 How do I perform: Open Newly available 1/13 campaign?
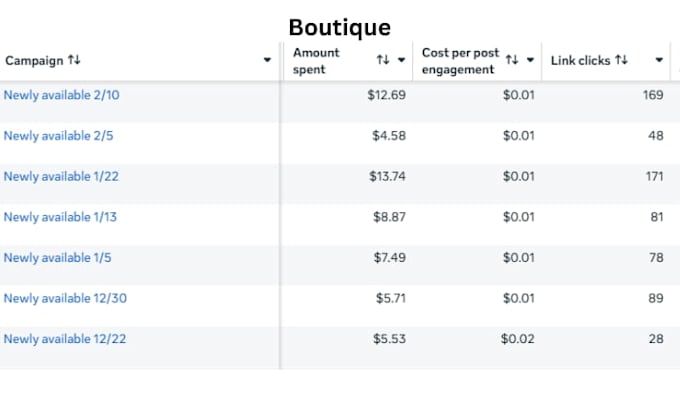[x=60, y=217]
